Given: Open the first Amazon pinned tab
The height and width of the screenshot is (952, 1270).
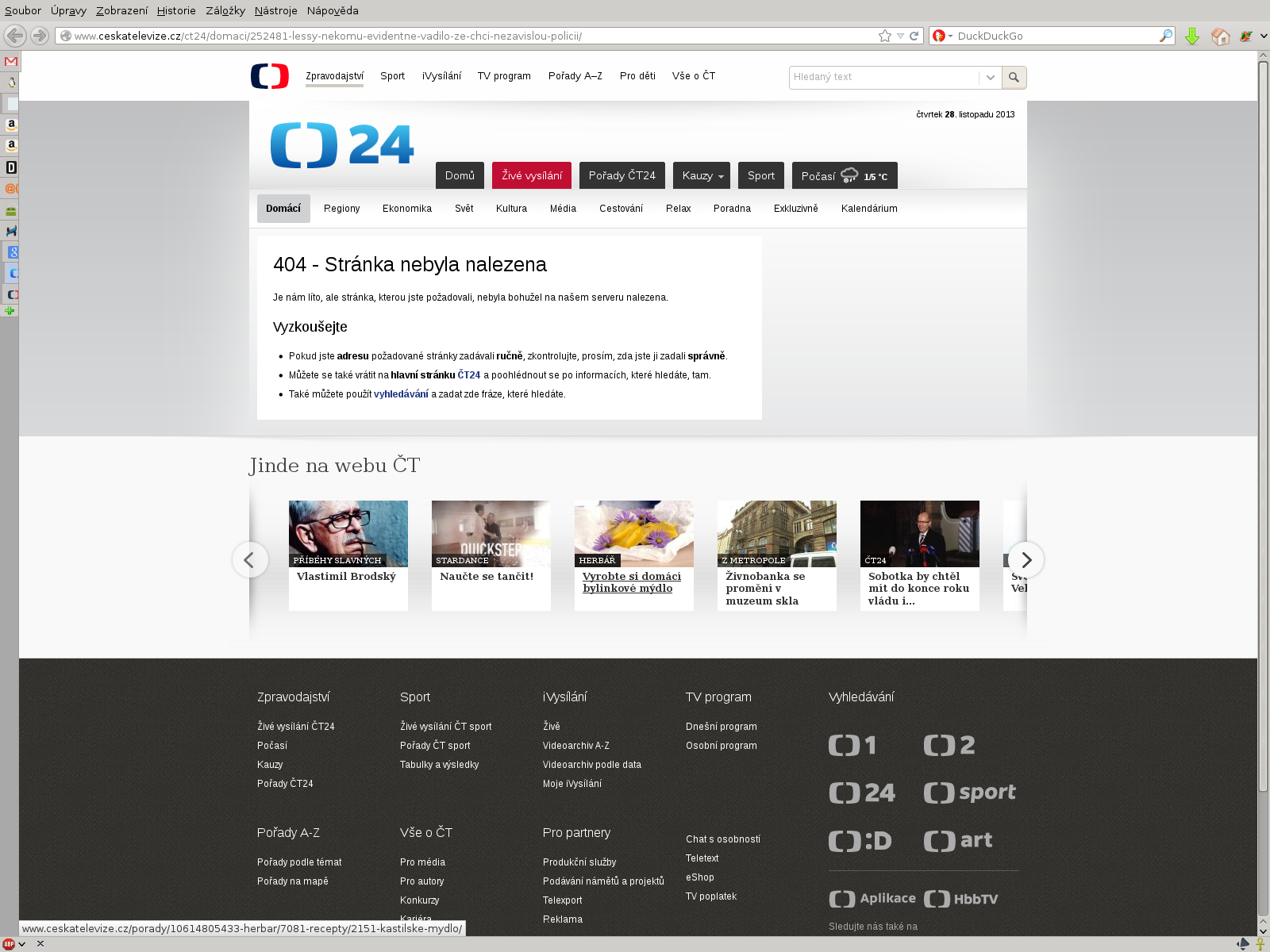Looking at the screenshot, I should click(x=11, y=125).
